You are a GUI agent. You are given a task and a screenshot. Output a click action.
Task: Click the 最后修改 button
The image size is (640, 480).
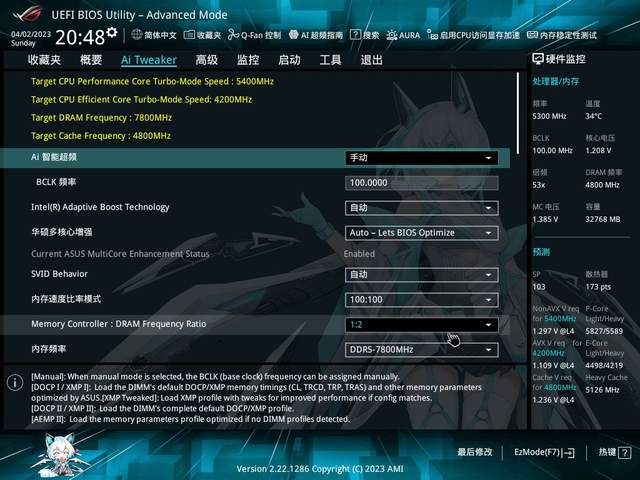pos(475,452)
